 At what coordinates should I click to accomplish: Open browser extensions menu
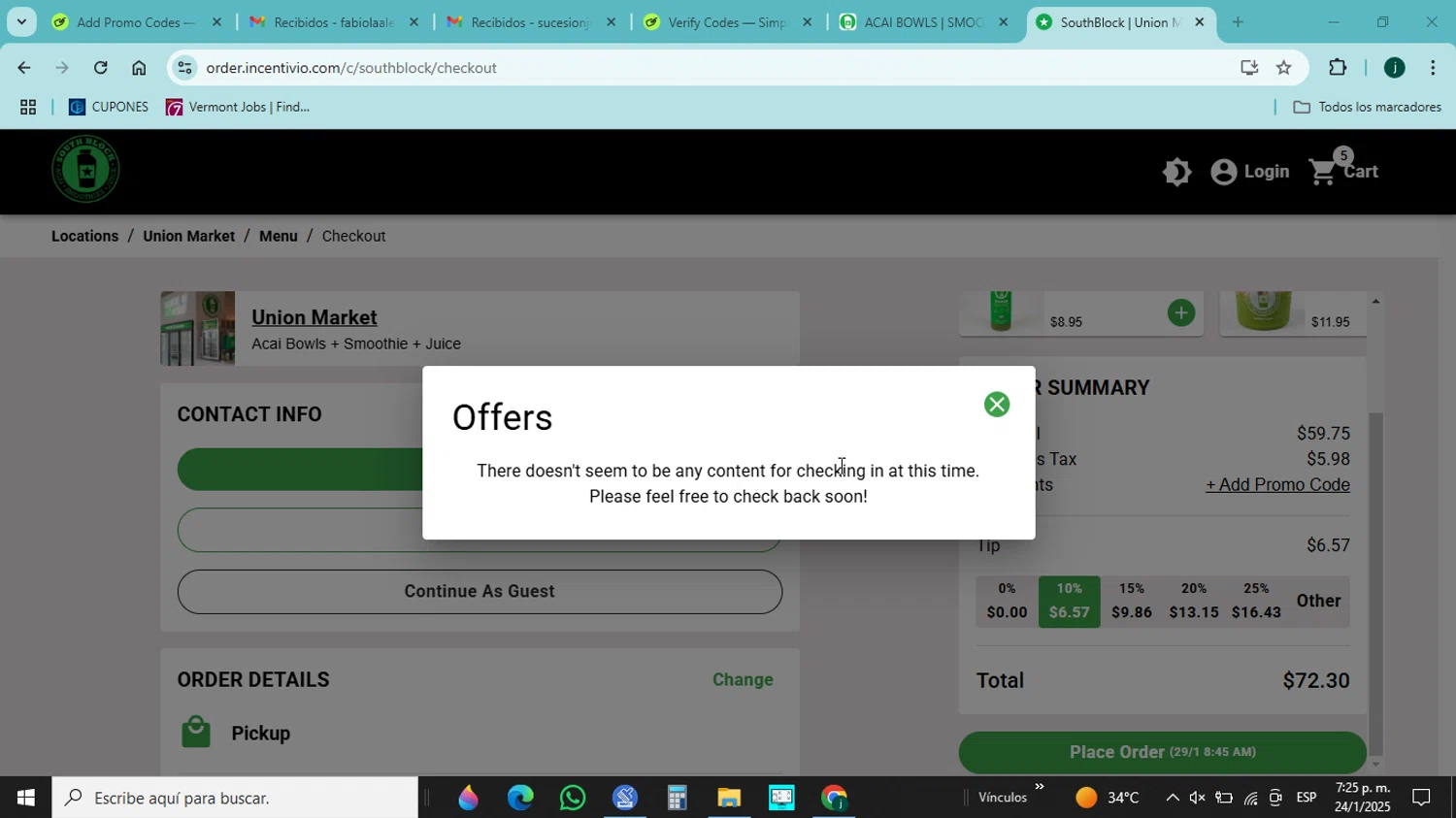[x=1338, y=68]
